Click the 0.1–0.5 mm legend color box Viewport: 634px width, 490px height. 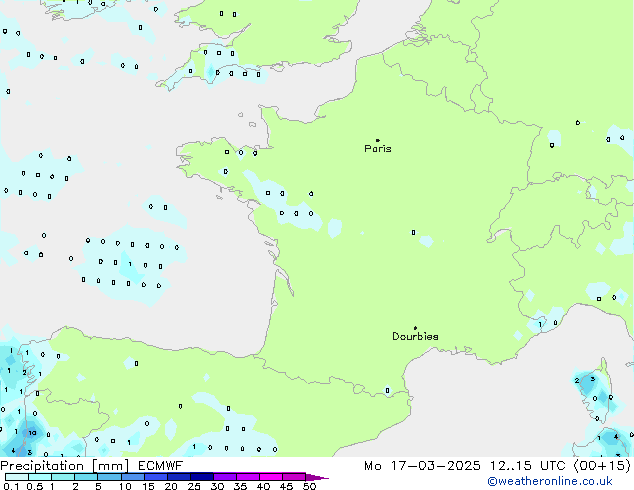[x=17, y=477]
